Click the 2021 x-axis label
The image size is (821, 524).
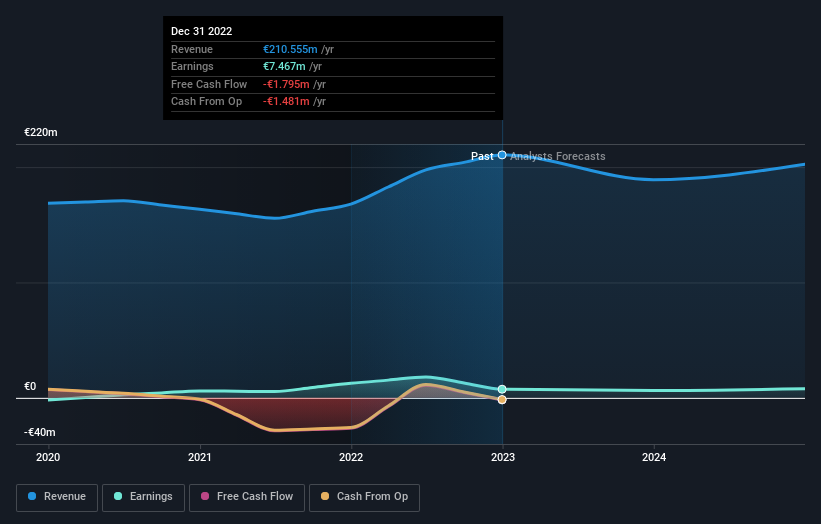pyautogui.click(x=199, y=457)
